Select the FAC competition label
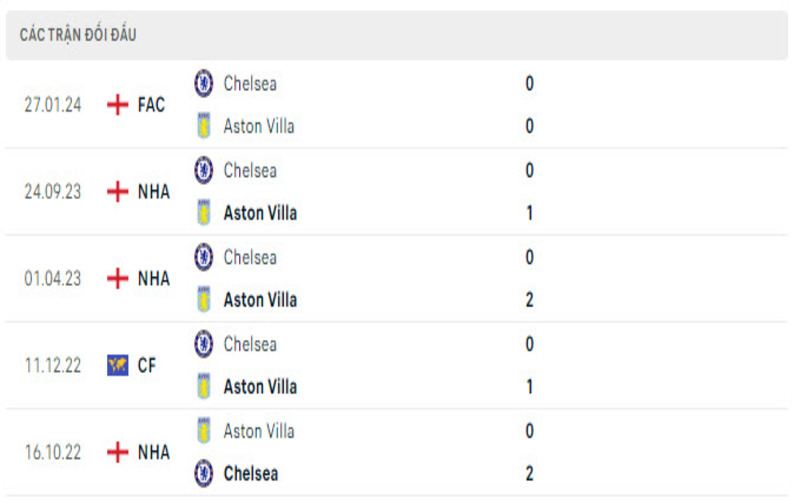This screenshot has height=500, width=800. 152,104
